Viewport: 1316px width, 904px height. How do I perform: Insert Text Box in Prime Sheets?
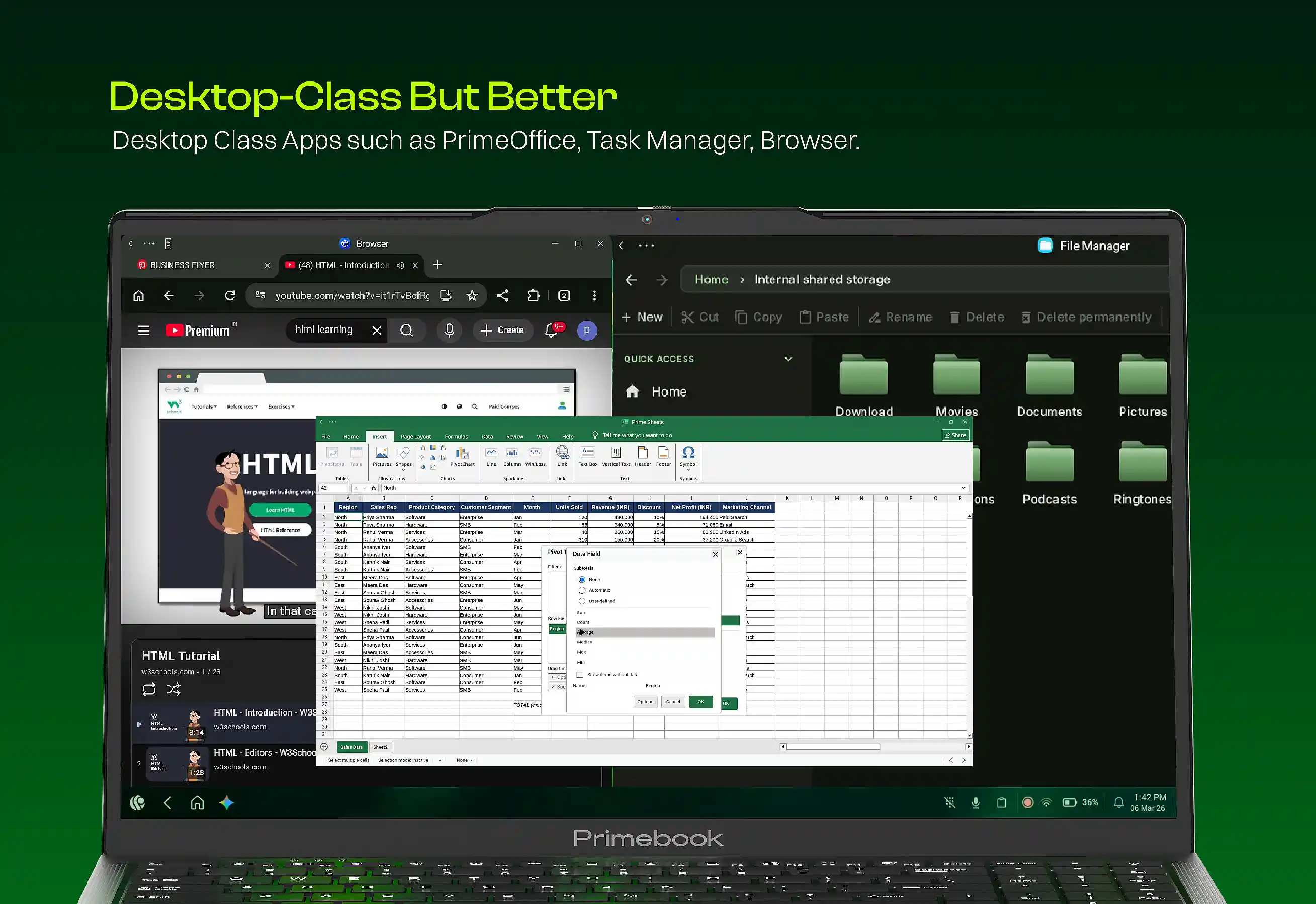tap(588, 457)
